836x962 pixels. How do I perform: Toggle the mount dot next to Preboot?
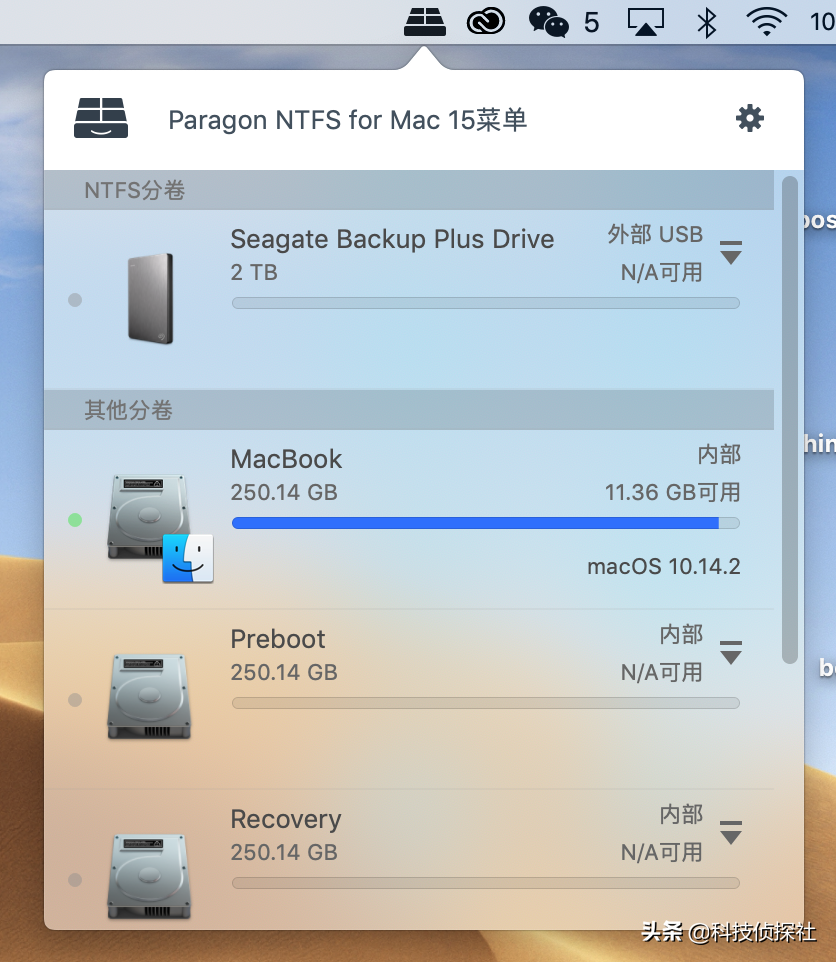[x=75, y=699]
